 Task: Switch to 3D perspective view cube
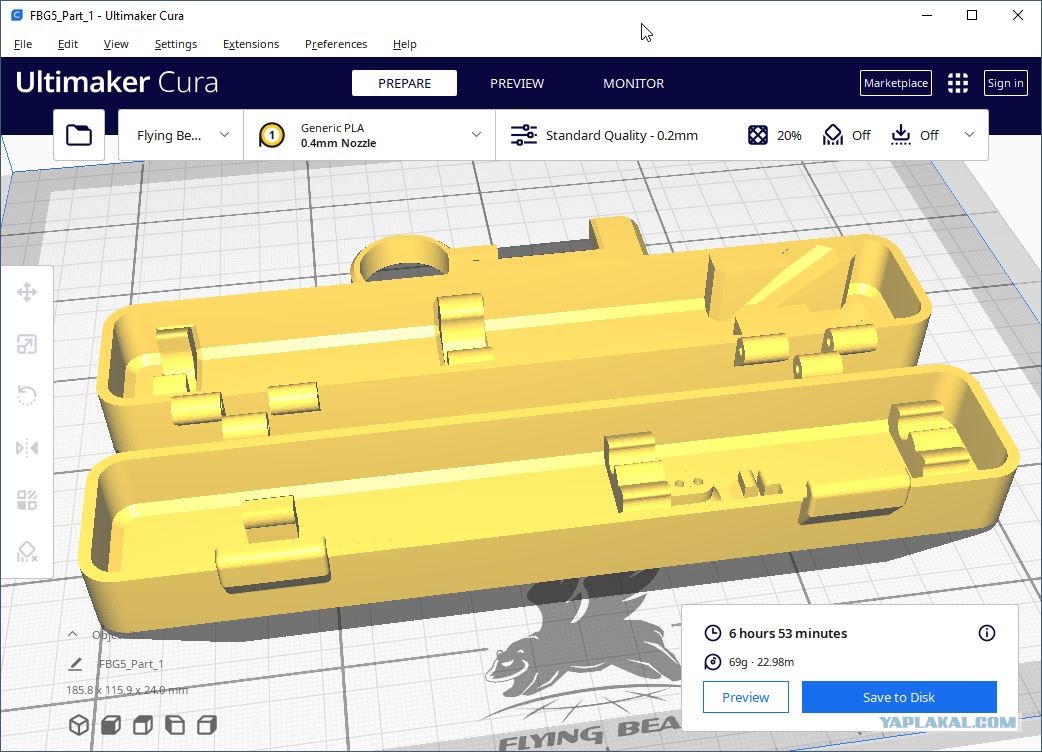79,725
